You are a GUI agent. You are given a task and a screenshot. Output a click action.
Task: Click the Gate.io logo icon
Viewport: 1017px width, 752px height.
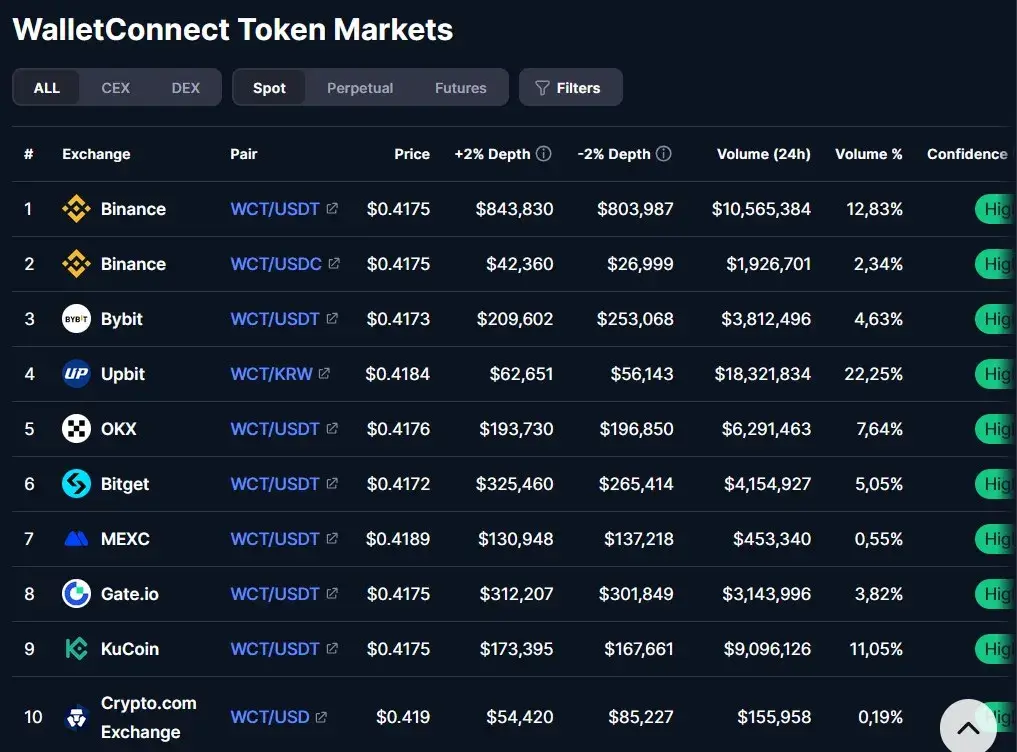pyautogui.click(x=77, y=594)
